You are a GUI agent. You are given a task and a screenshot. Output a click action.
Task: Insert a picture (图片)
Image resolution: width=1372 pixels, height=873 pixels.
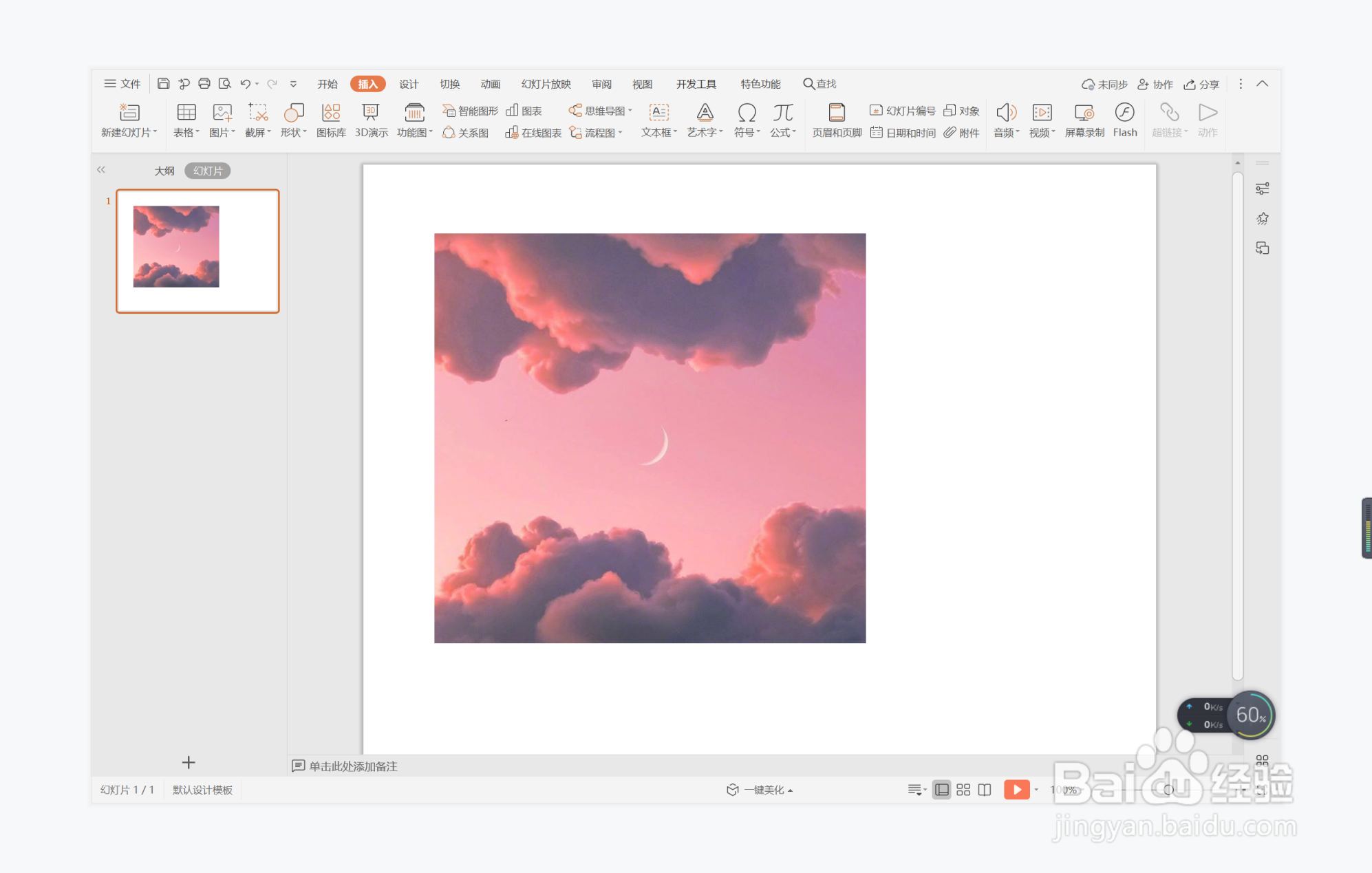click(x=222, y=120)
